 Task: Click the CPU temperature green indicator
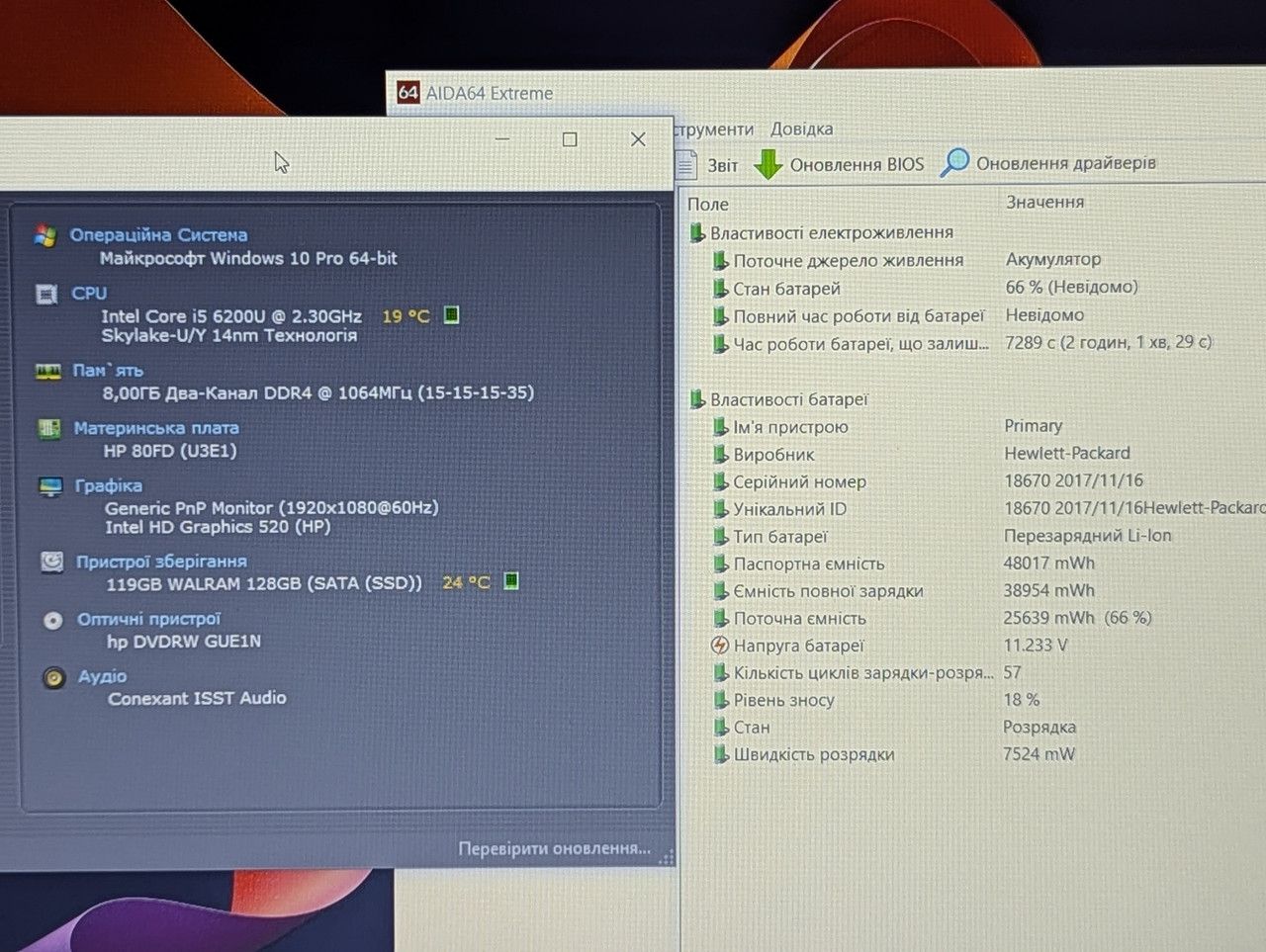pos(451,315)
